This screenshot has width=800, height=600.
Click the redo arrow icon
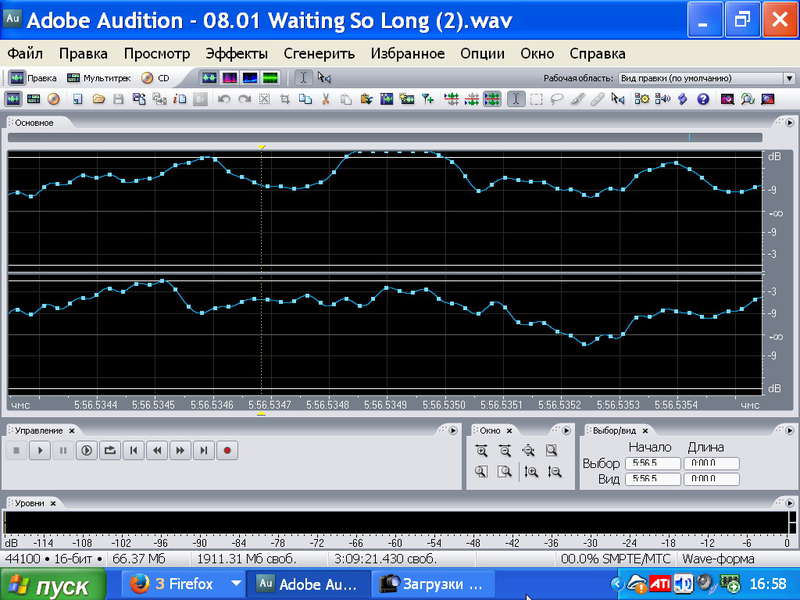click(244, 99)
